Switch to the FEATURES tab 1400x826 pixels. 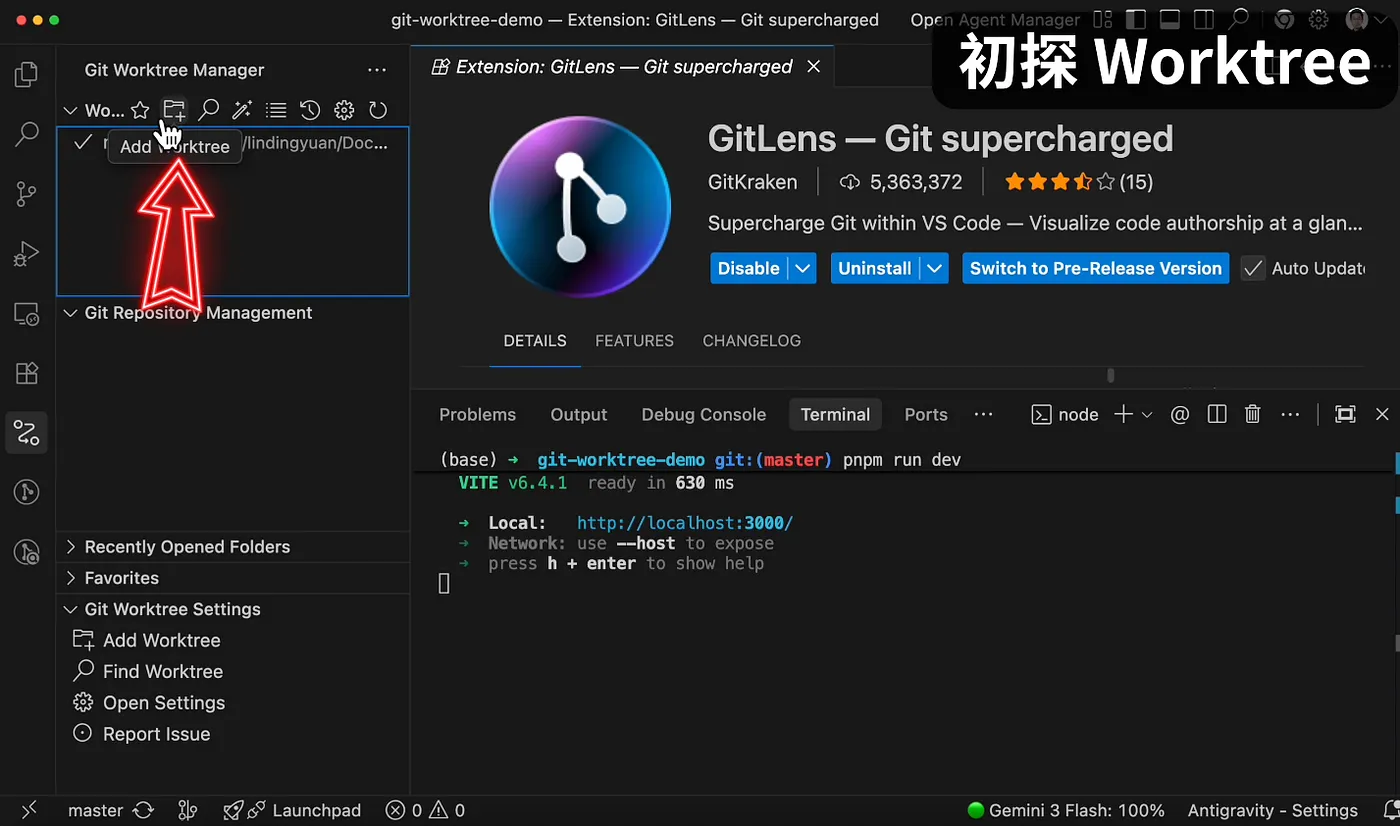(x=634, y=341)
